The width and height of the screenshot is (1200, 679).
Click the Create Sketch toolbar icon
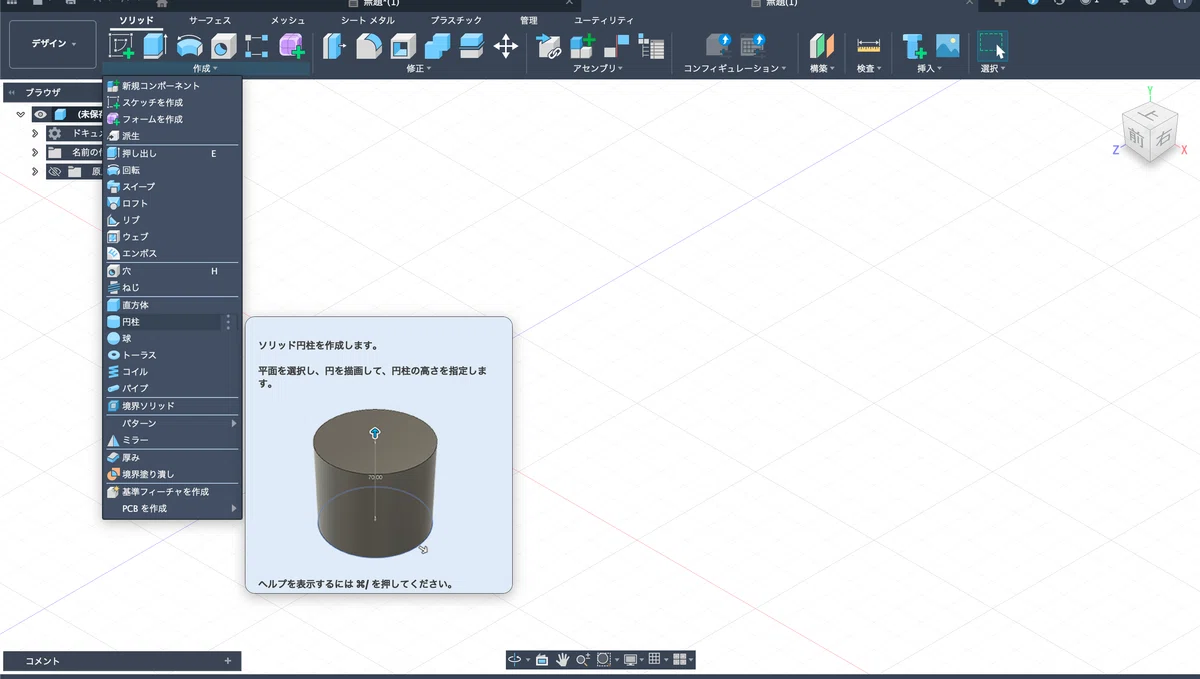122,46
